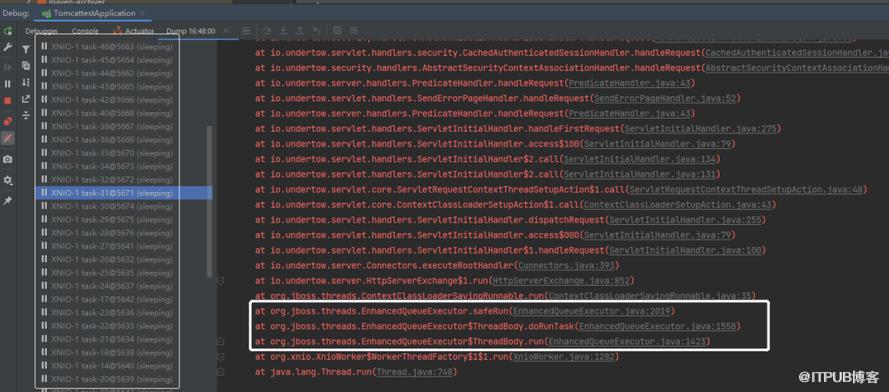Toggle fold marker beside XnioWorker line

point(221,357)
